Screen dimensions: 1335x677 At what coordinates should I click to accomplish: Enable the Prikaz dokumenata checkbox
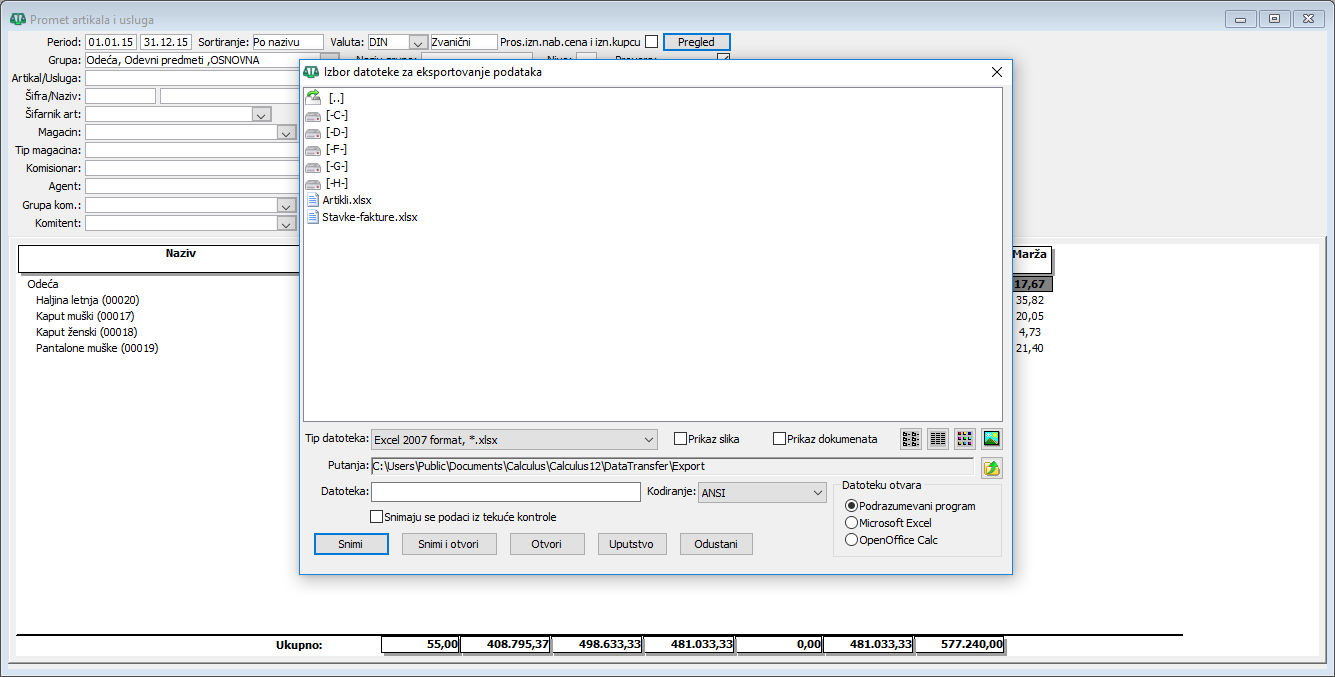click(780, 438)
